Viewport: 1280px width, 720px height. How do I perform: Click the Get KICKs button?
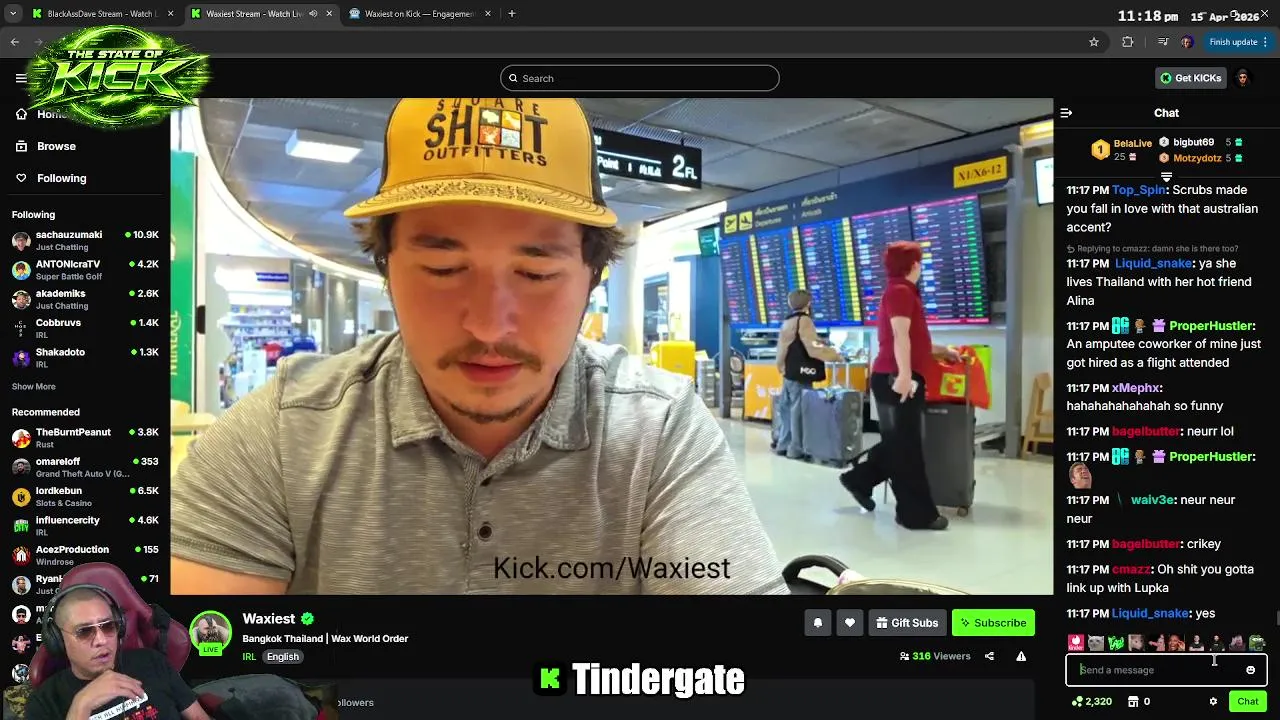1190,78
